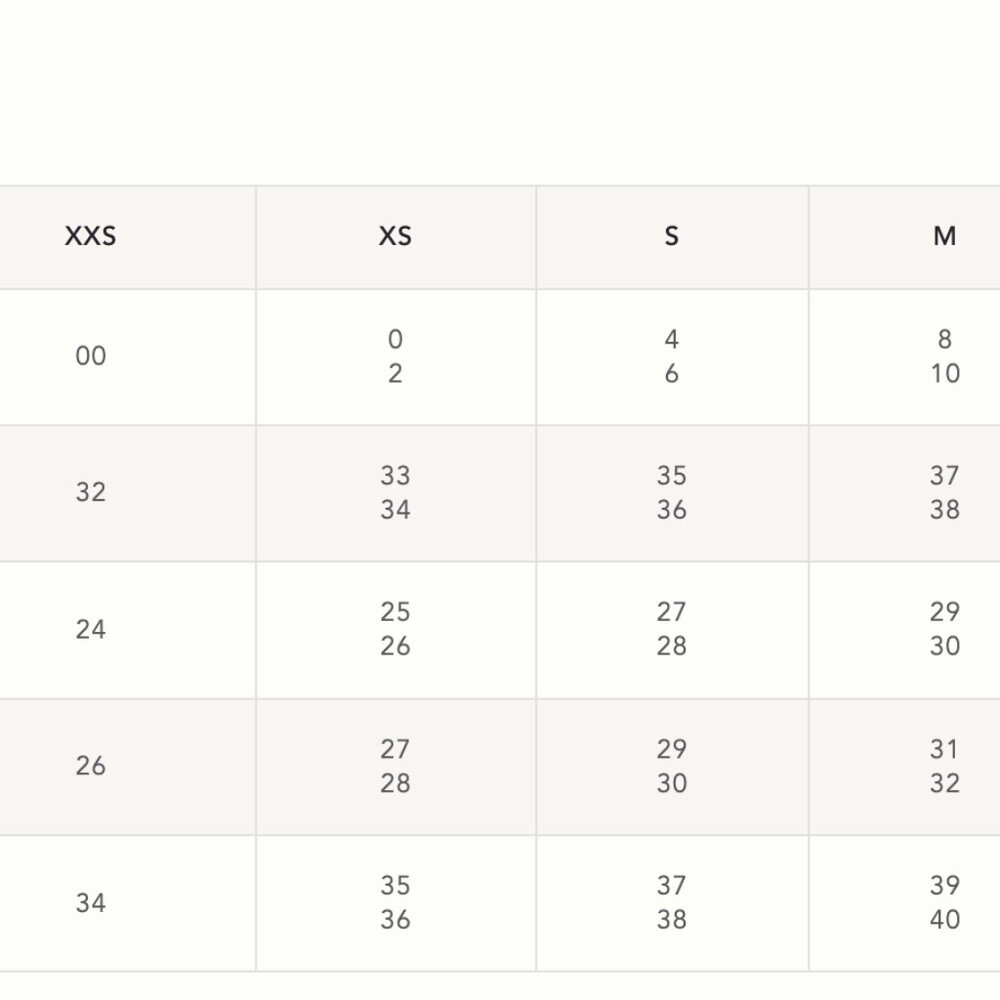Select the 27 28 cell in S column
Image resolution: width=1000 pixels, height=1000 pixels.
pyautogui.click(x=671, y=629)
